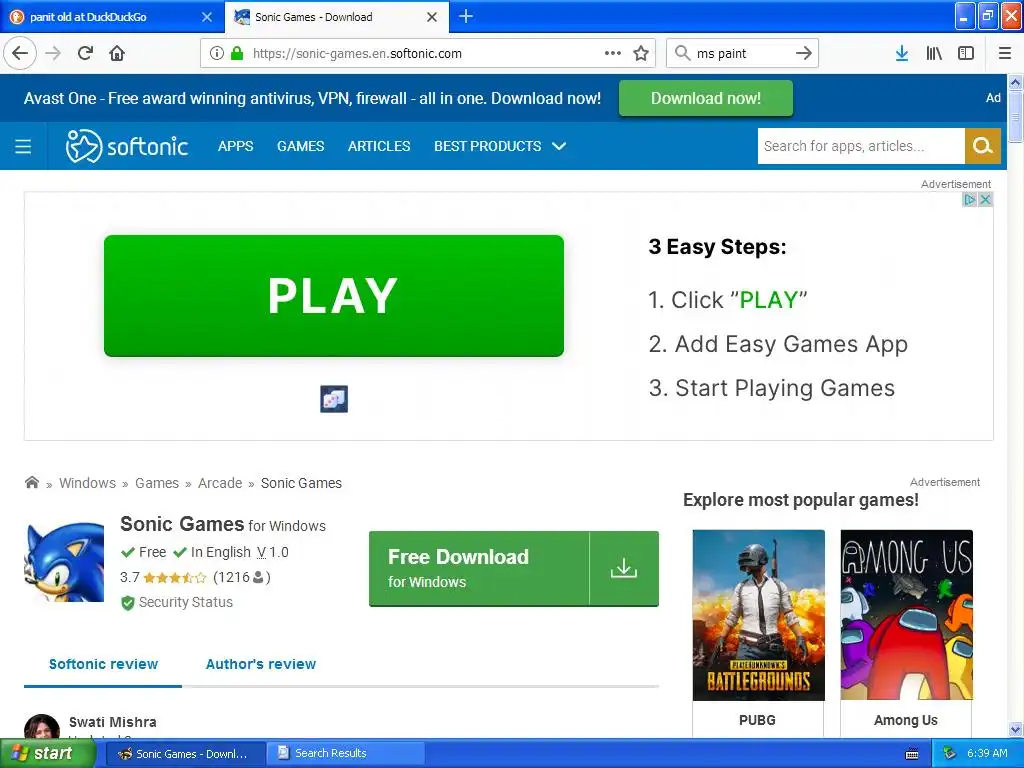1024x768 pixels.
Task: Click the Softonic search input field
Action: [x=861, y=146]
